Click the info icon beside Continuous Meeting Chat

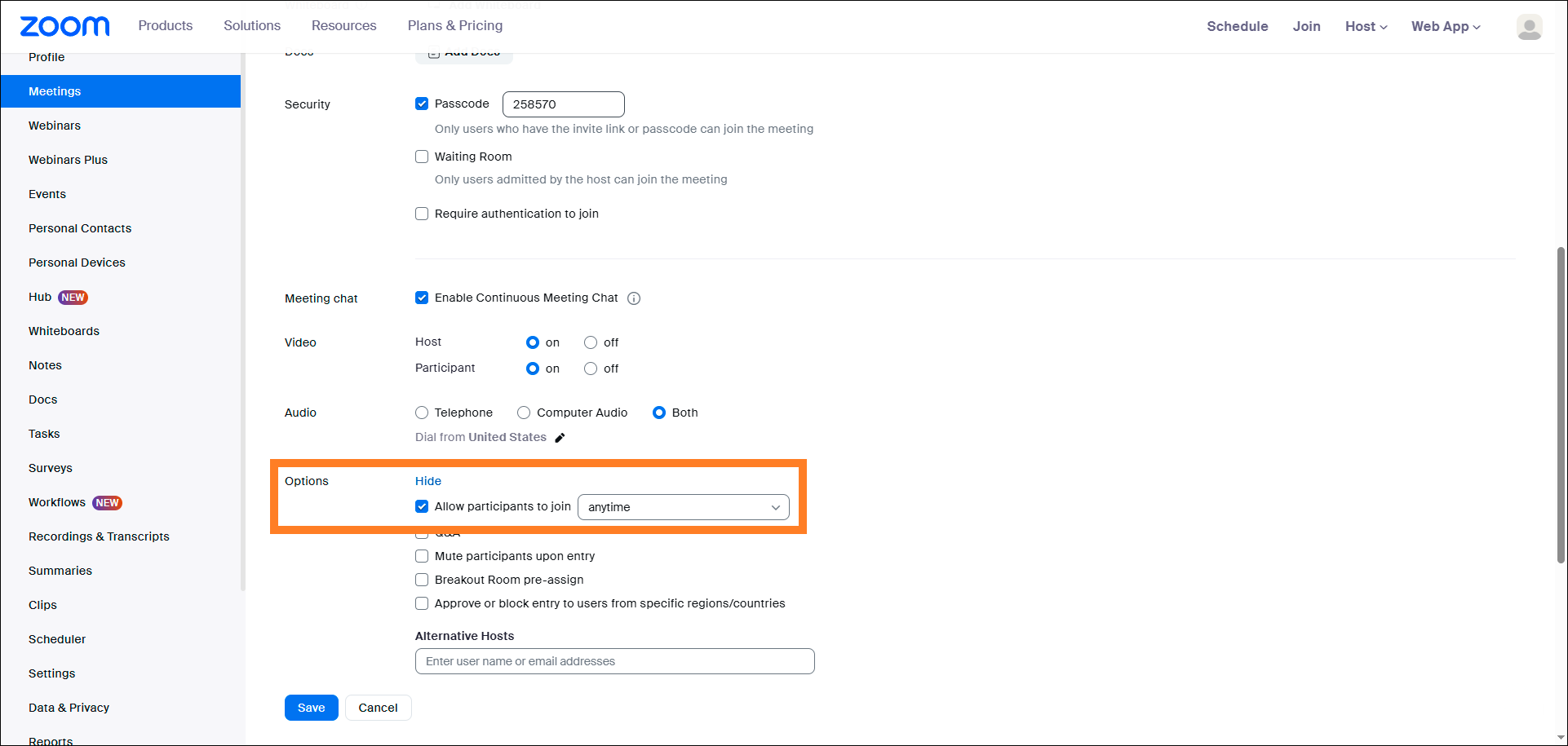click(634, 298)
